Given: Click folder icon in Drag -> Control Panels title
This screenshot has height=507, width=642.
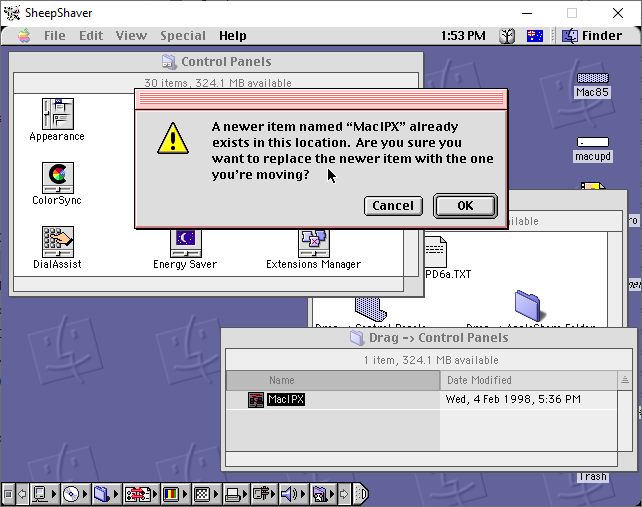Looking at the screenshot, I should click(x=357, y=338).
